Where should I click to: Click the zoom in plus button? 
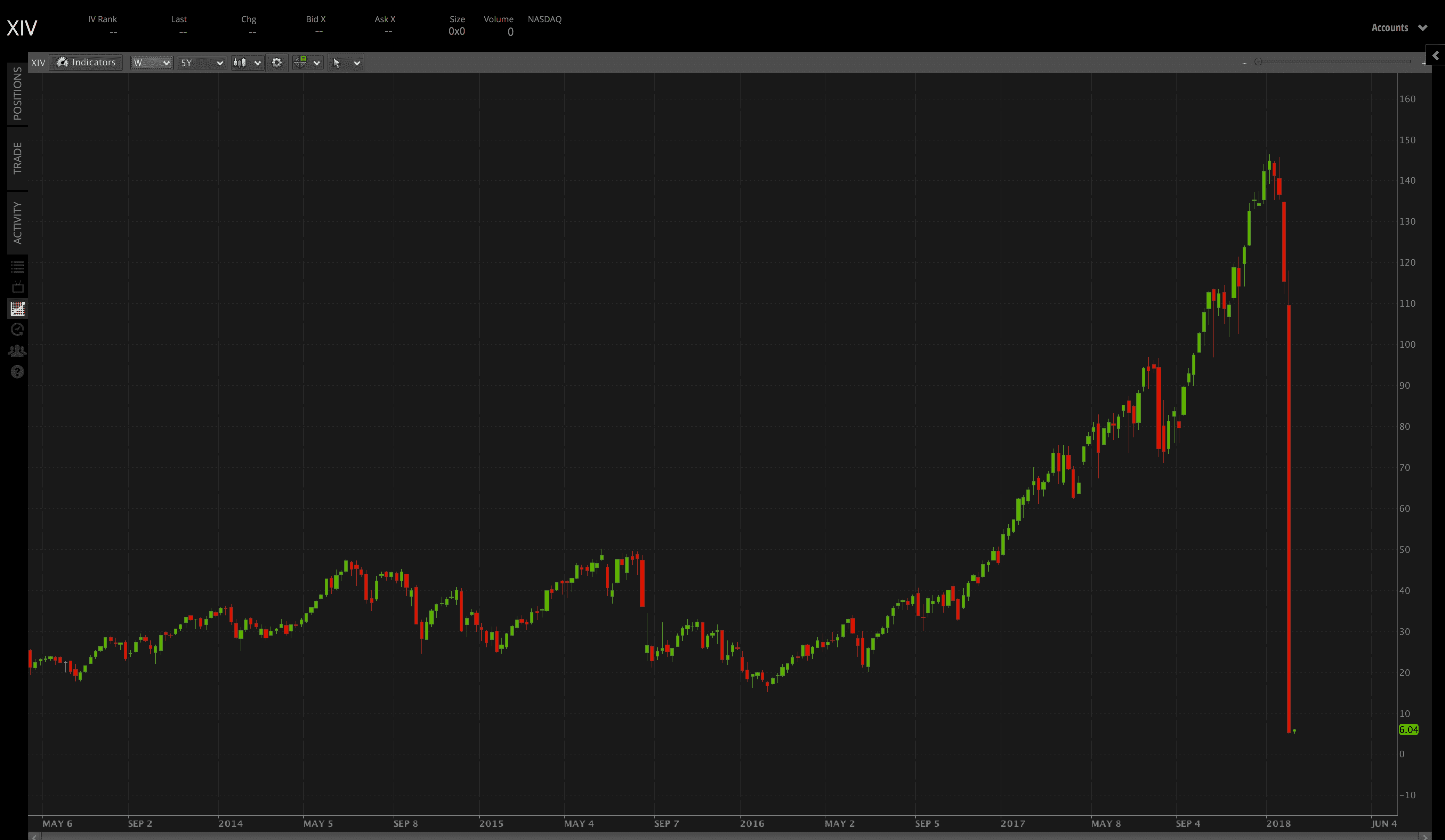[x=1424, y=63]
